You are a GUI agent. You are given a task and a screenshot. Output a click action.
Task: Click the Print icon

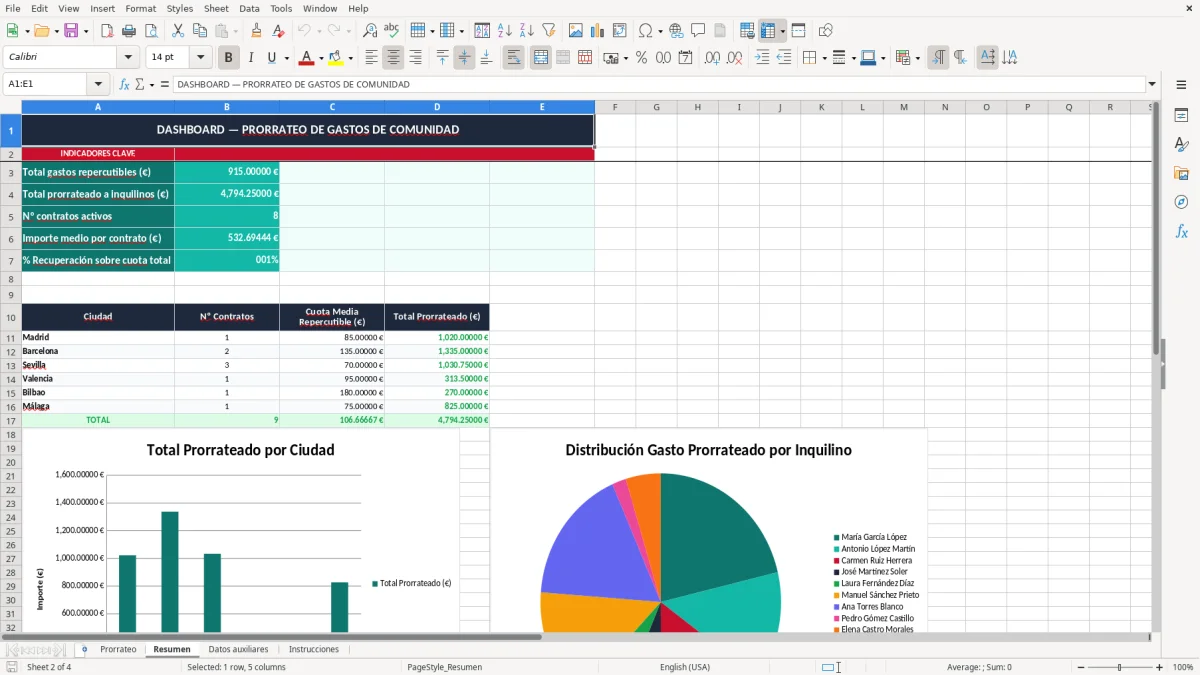click(x=129, y=31)
